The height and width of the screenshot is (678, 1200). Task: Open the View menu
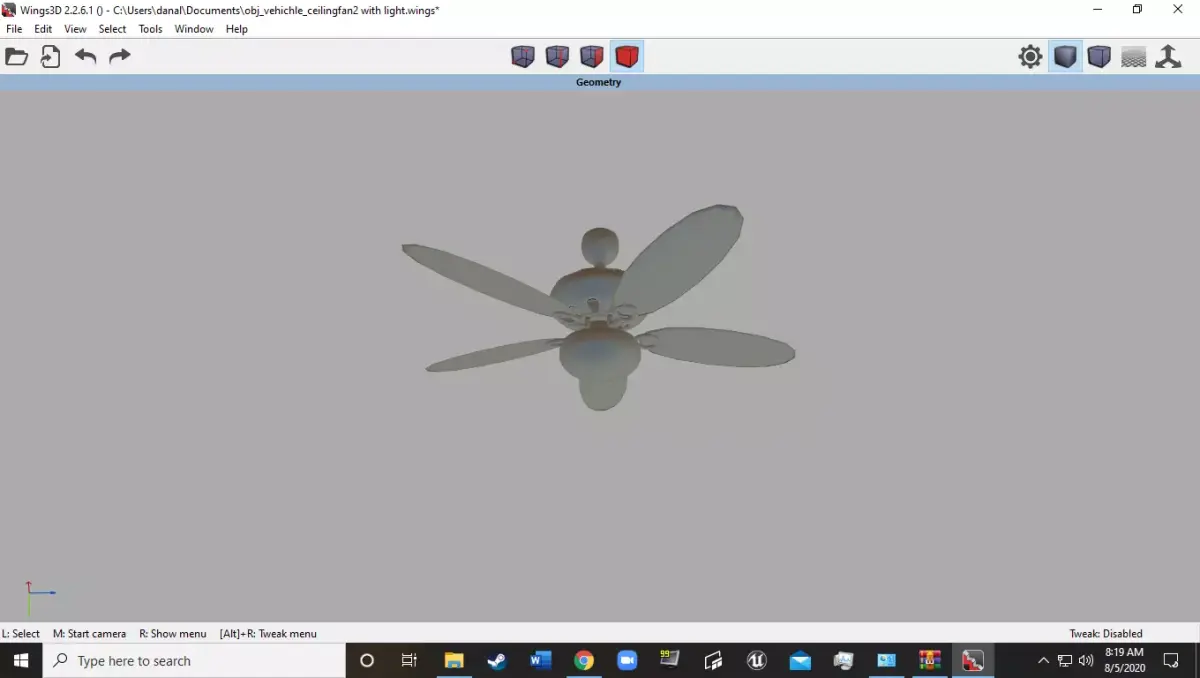click(75, 29)
